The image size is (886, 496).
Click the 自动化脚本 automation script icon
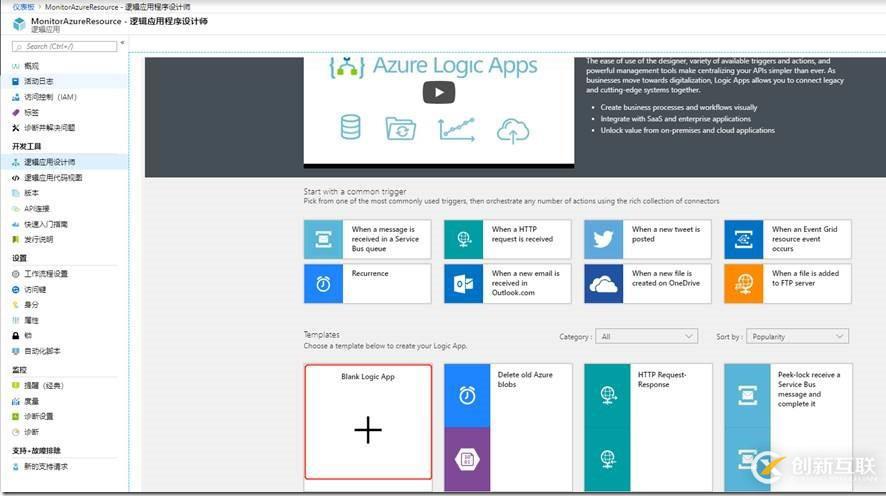click(15, 351)
